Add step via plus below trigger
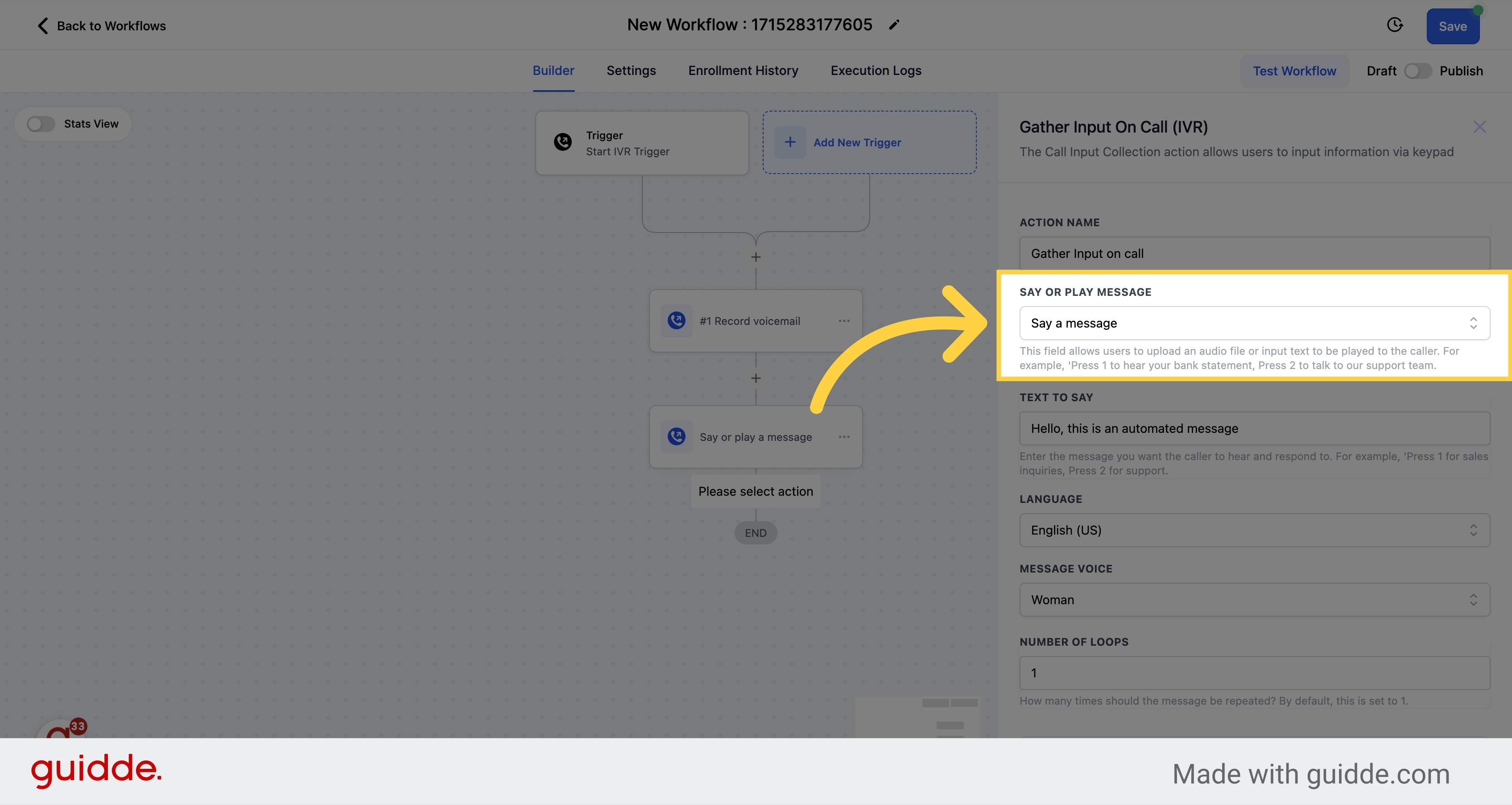Image resolution: width=1512 pixels, height=805 pixels. (756, 257)
